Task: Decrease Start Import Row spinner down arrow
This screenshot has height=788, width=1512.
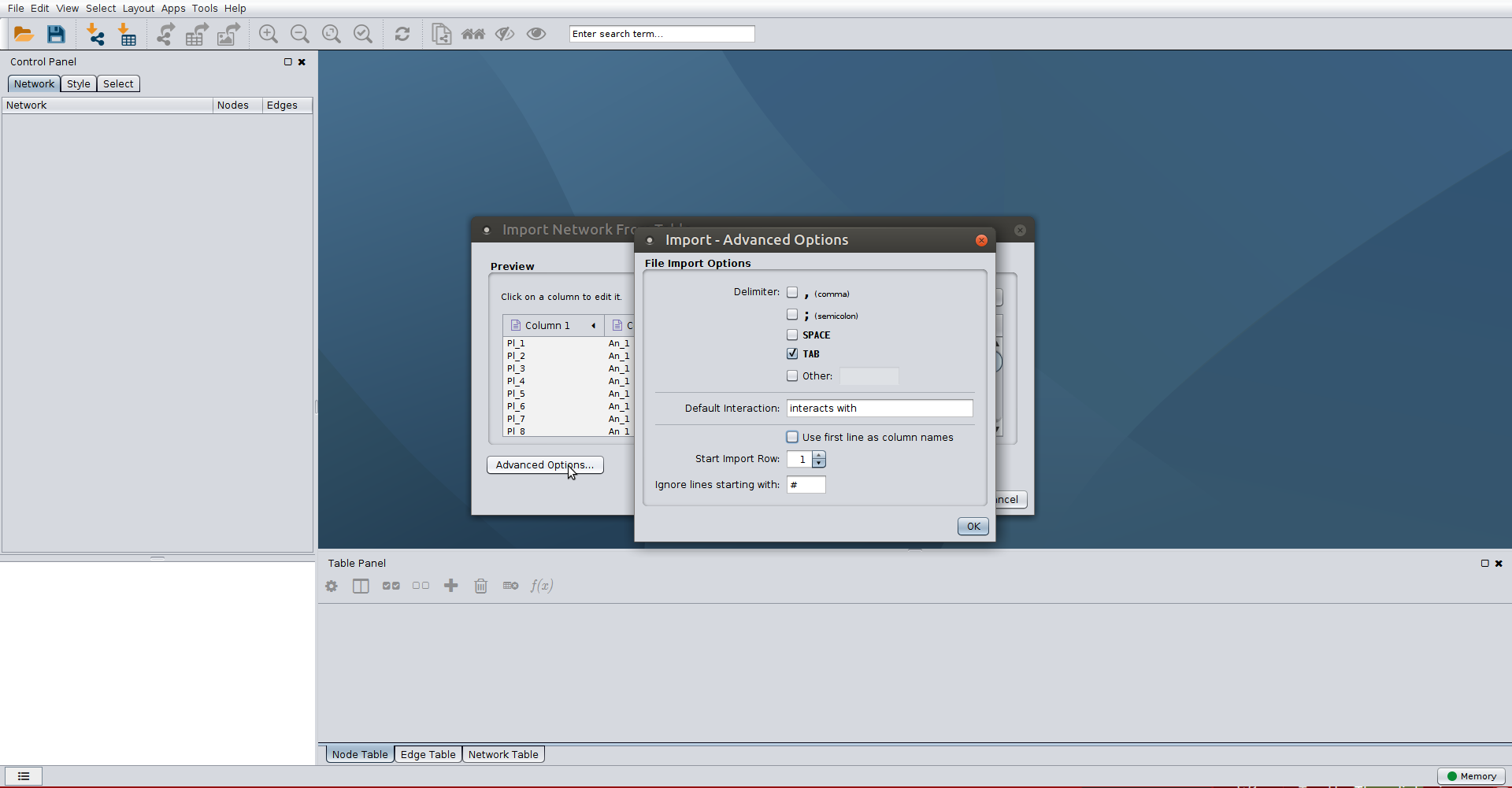Action: (819, 463)
